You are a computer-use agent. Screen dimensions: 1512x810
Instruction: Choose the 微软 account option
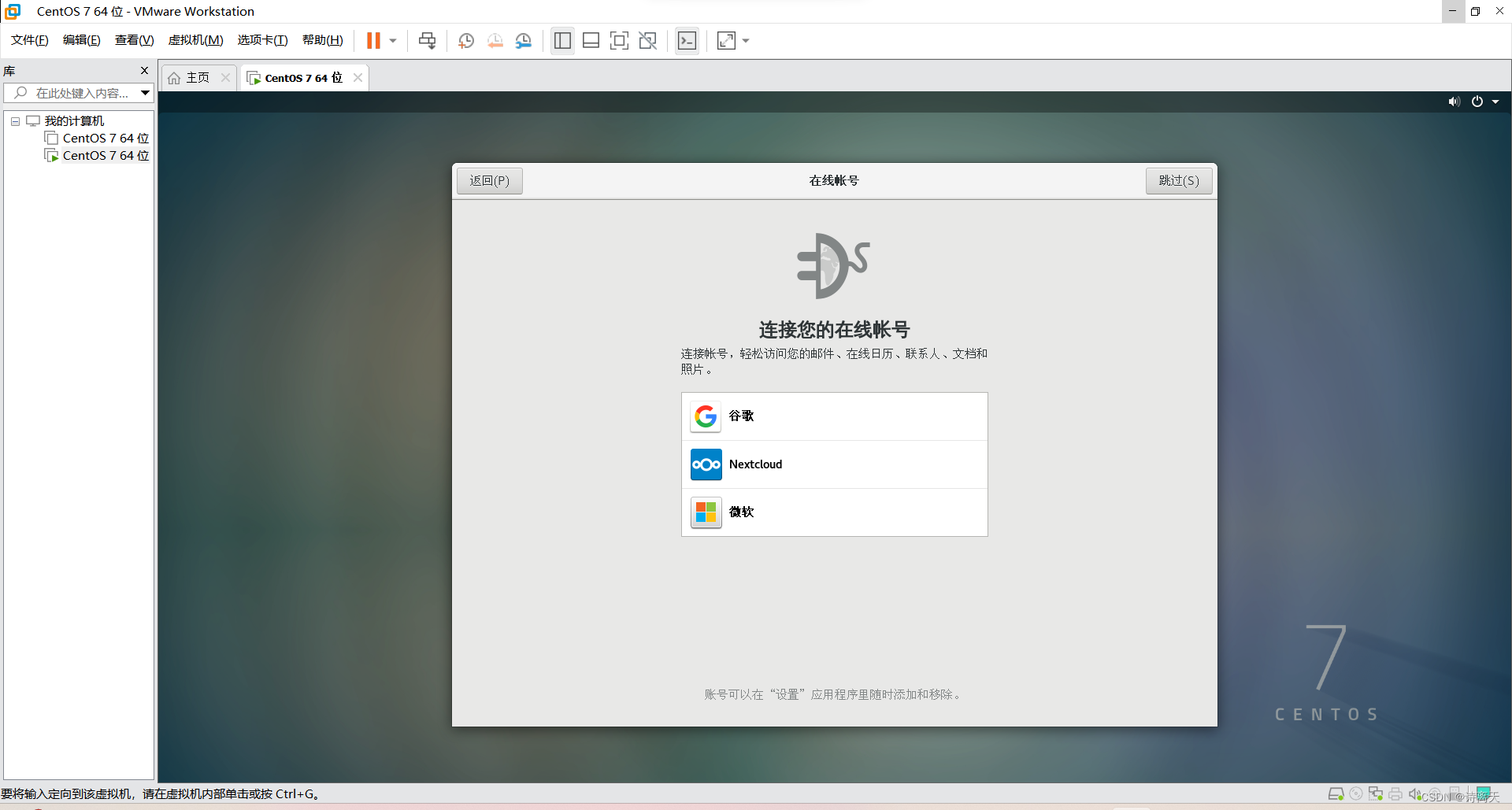pos(834,512)
